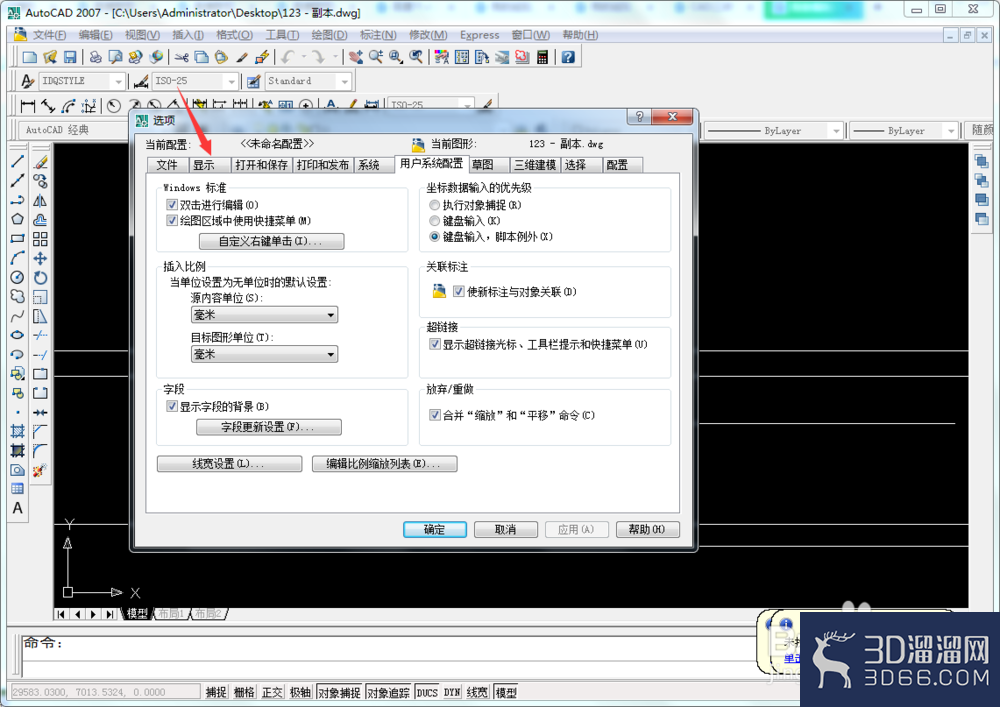Screen dimensions: 1000x707
Task: Toggle 'Double-click editing' (双击进行编辑) checkbox
Action: pyautogui.click(x=172, y=205)
